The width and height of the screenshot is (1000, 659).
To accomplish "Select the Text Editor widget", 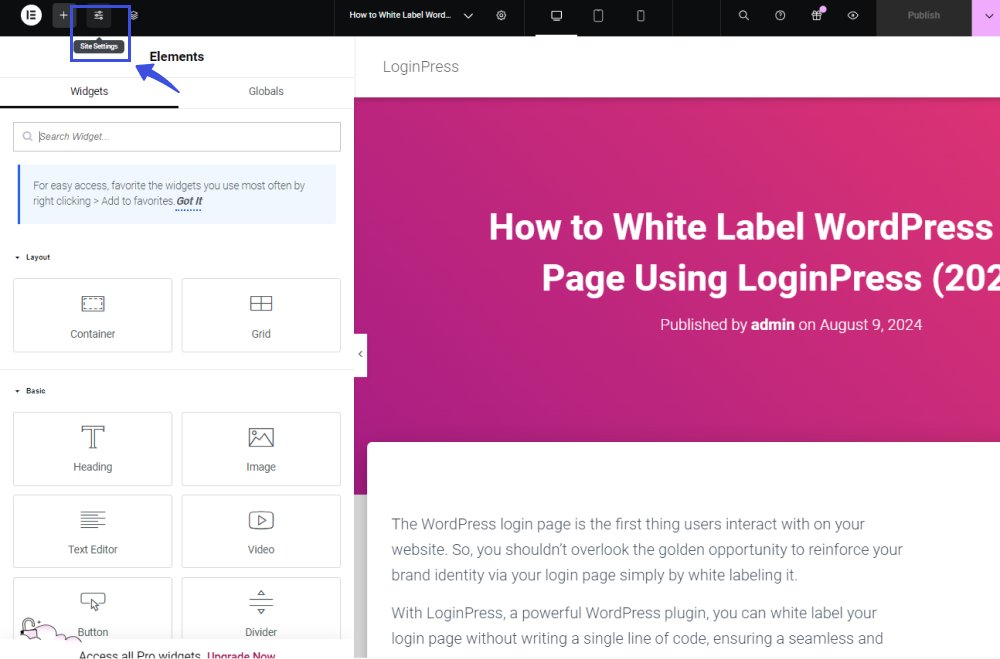I will pyautogui.click(x=92, y=531).
